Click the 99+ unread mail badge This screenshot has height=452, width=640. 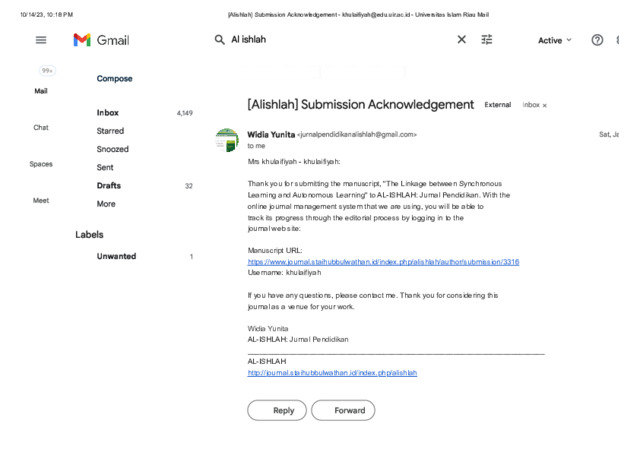[47, 71]
